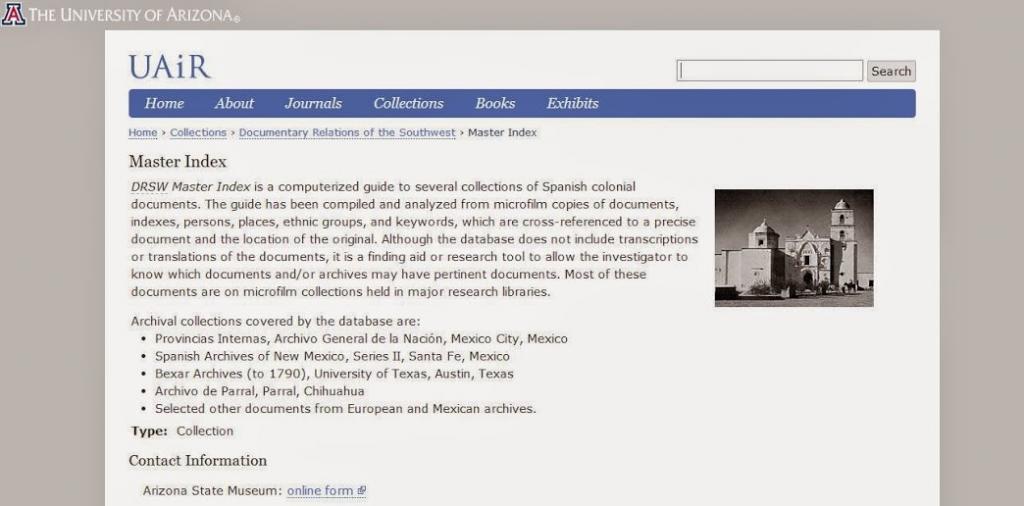Click 'Archival collections covered by the database are:'

276,321
